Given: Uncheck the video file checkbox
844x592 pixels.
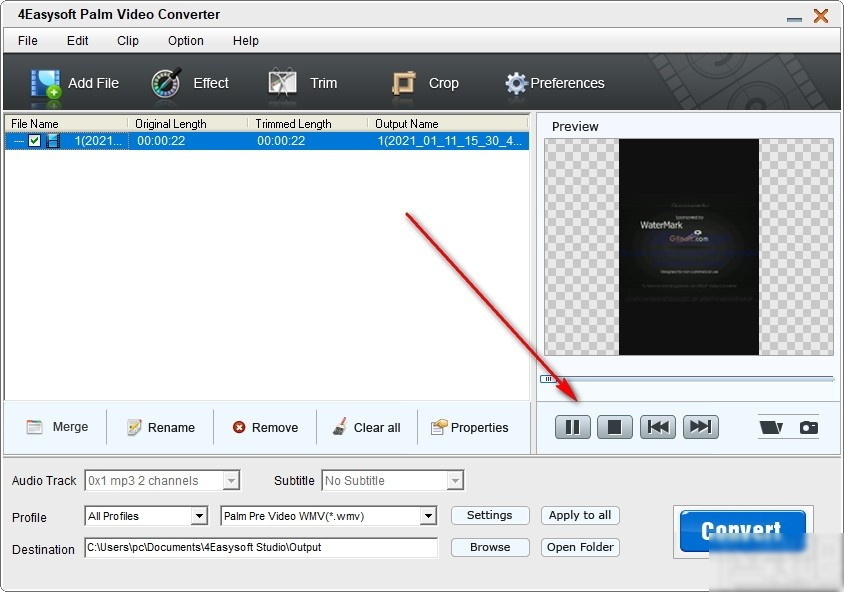Looking at the screenshot, I should (x=34, y=141).
